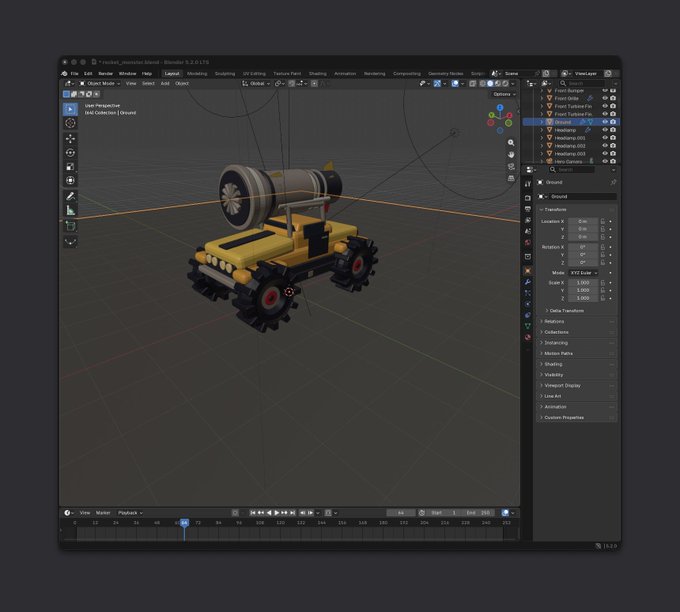Open the timeline Playback popover

(x=130, y=513)
